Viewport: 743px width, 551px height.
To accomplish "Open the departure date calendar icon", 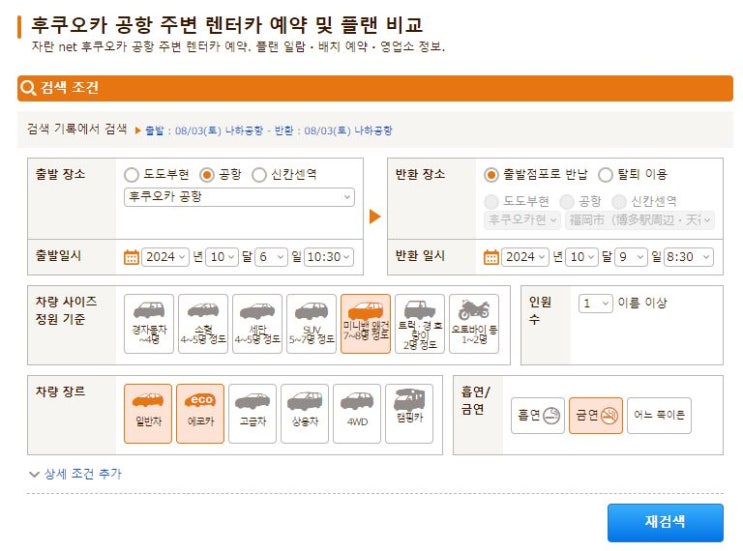I will 131,257.
